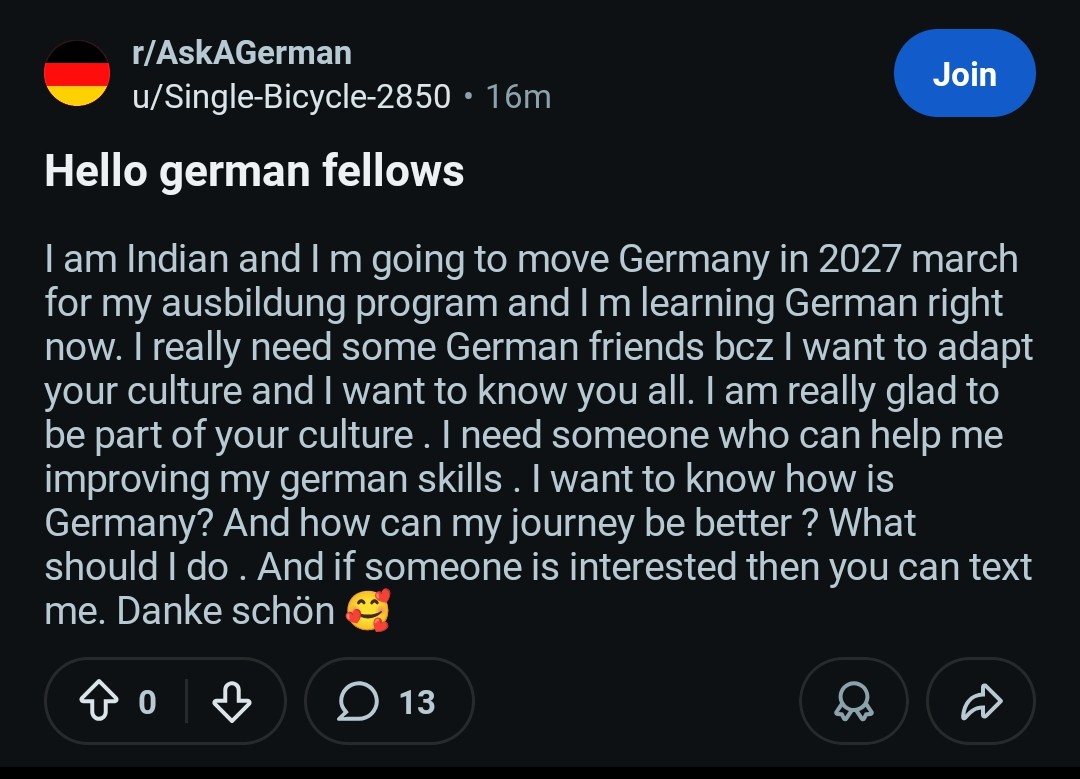Open the post titled Hello german fellows
Viewport: 1080px width, 779px height.
[x=254, y=170]
